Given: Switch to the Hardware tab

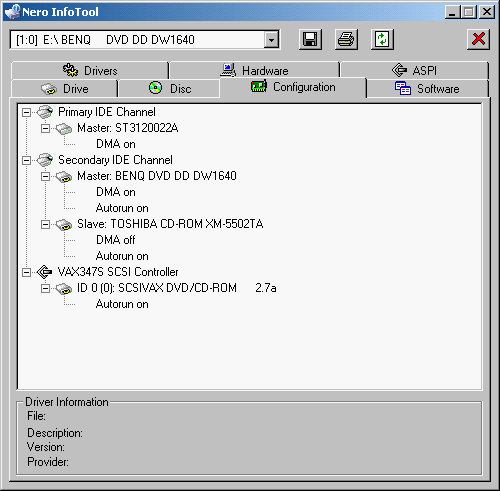Looking at the screenshot, I should tap(255, 70).
